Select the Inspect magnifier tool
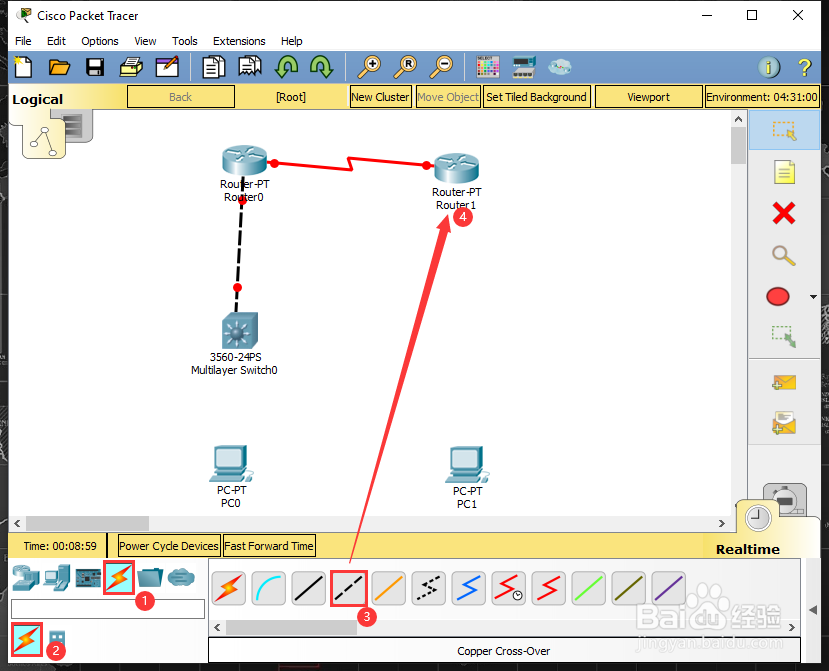Image resolution: width=829 pixels, height=671 pixels. click(x=784, y=255)
